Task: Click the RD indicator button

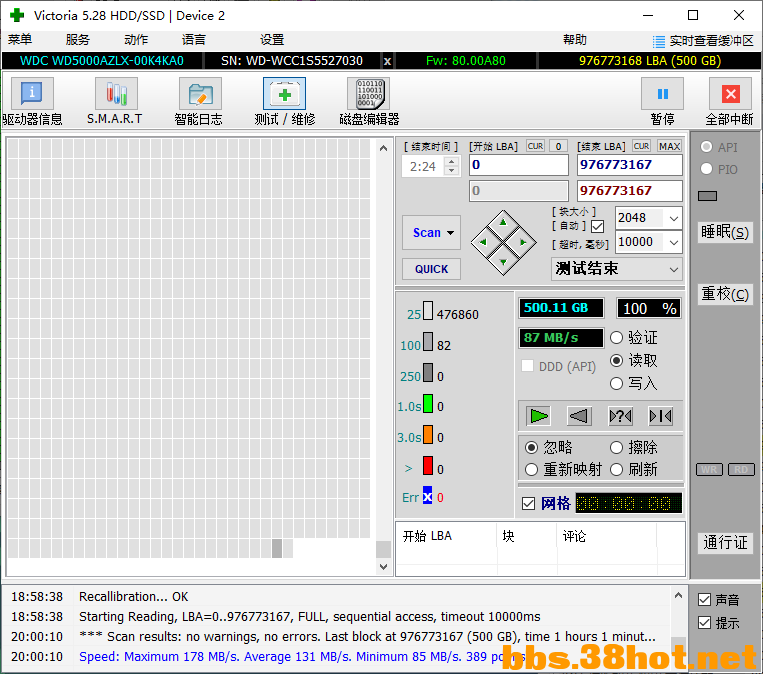Action: pos(741,469)
